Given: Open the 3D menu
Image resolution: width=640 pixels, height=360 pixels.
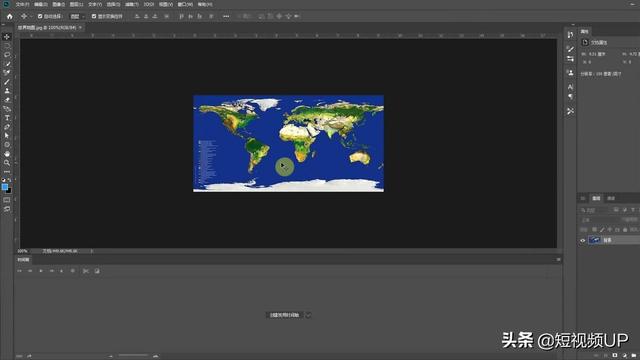Looking at the screenshot, I should point(149,4).
